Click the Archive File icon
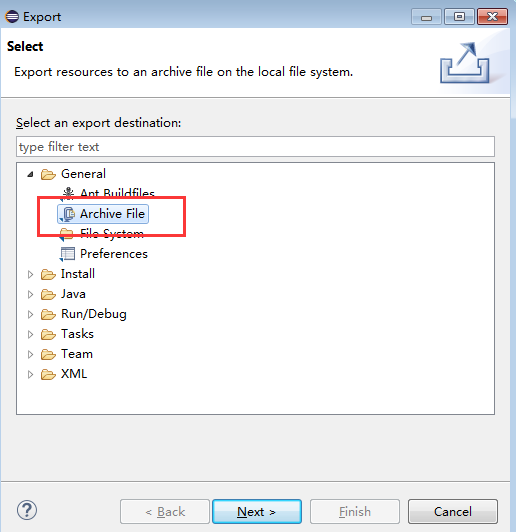This screenshot has width=516, height=532. click(x=68, y=214)
